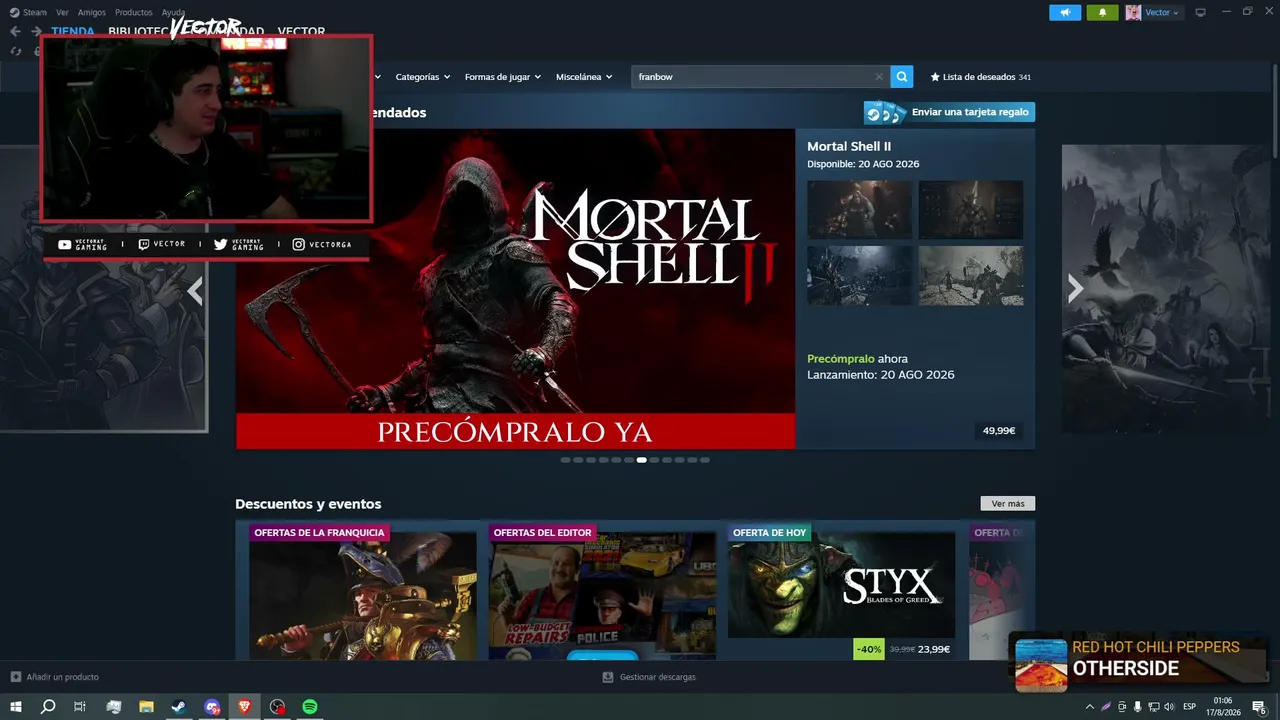Click the star icon beside Lista de deseados
The width and height of the screenshot is (1280, 720).
[935, 77]
